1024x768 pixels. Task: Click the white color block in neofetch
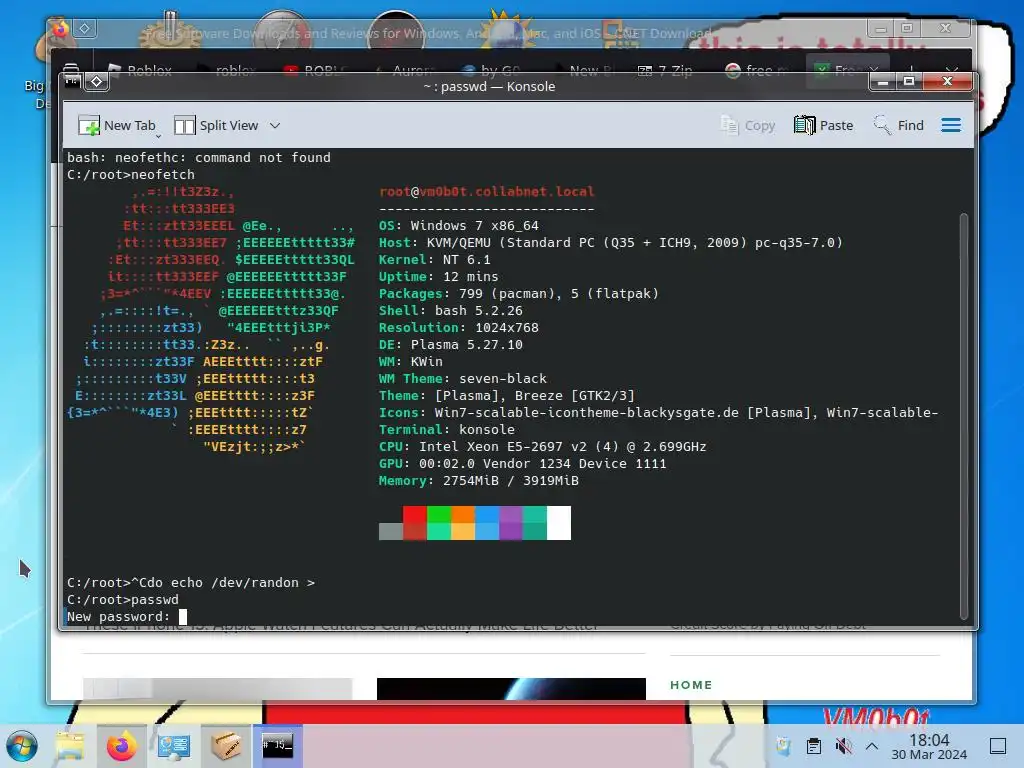[x=558, y=522]
